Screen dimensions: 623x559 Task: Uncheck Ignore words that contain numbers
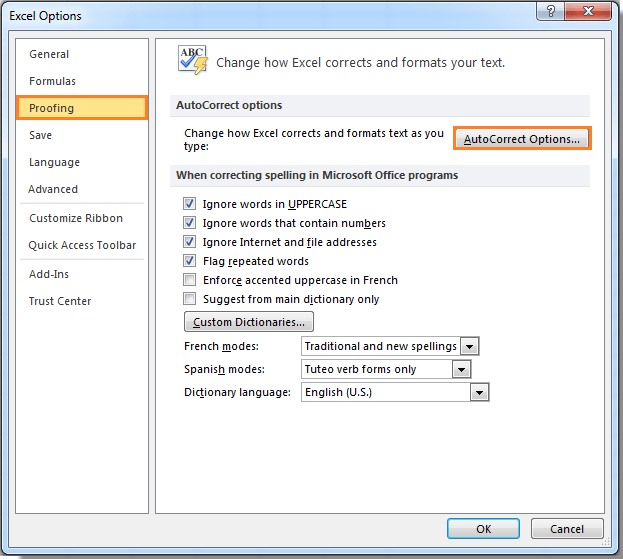190,223
